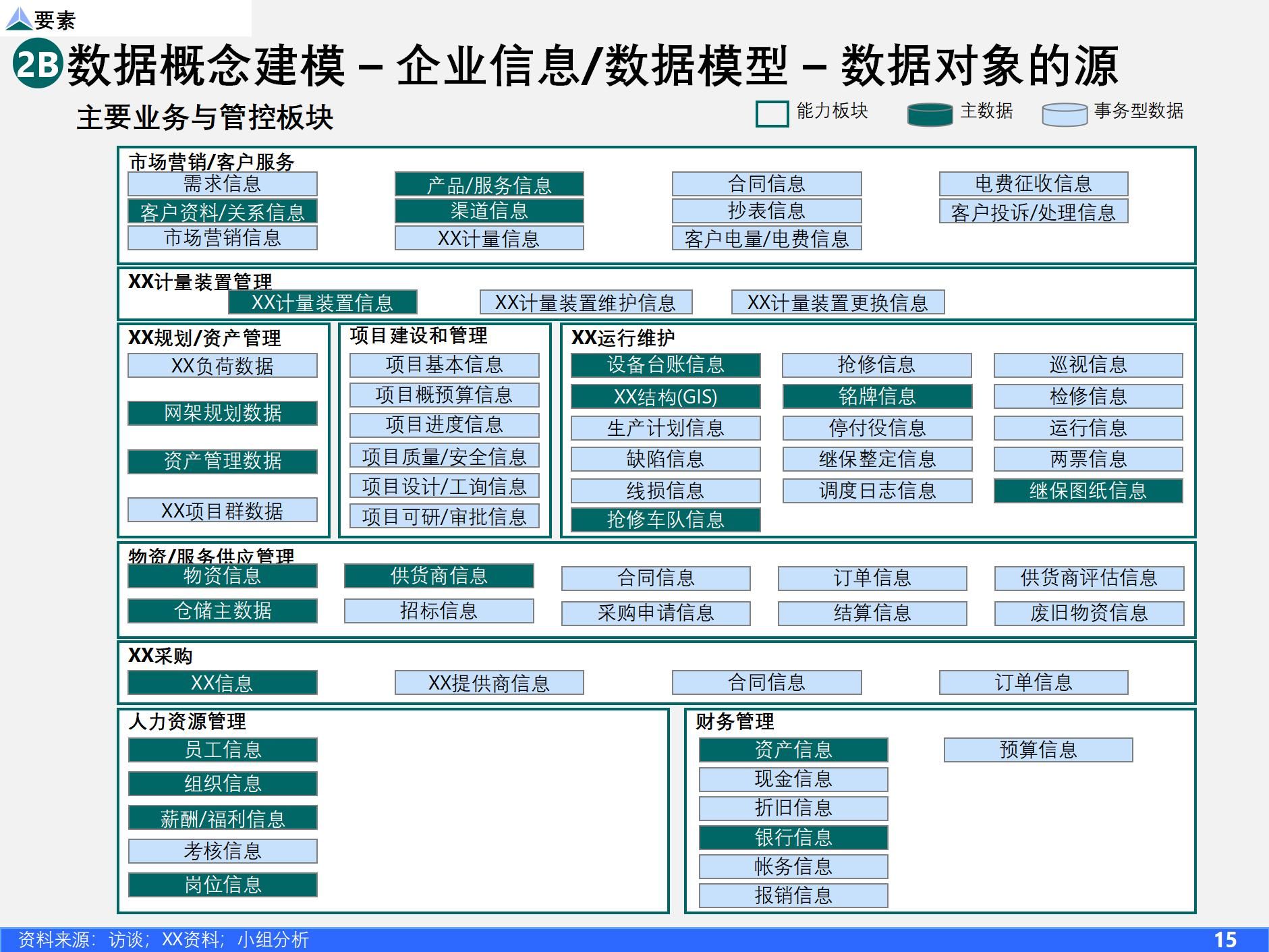Click the 检修信息 box

point(1088,397)
